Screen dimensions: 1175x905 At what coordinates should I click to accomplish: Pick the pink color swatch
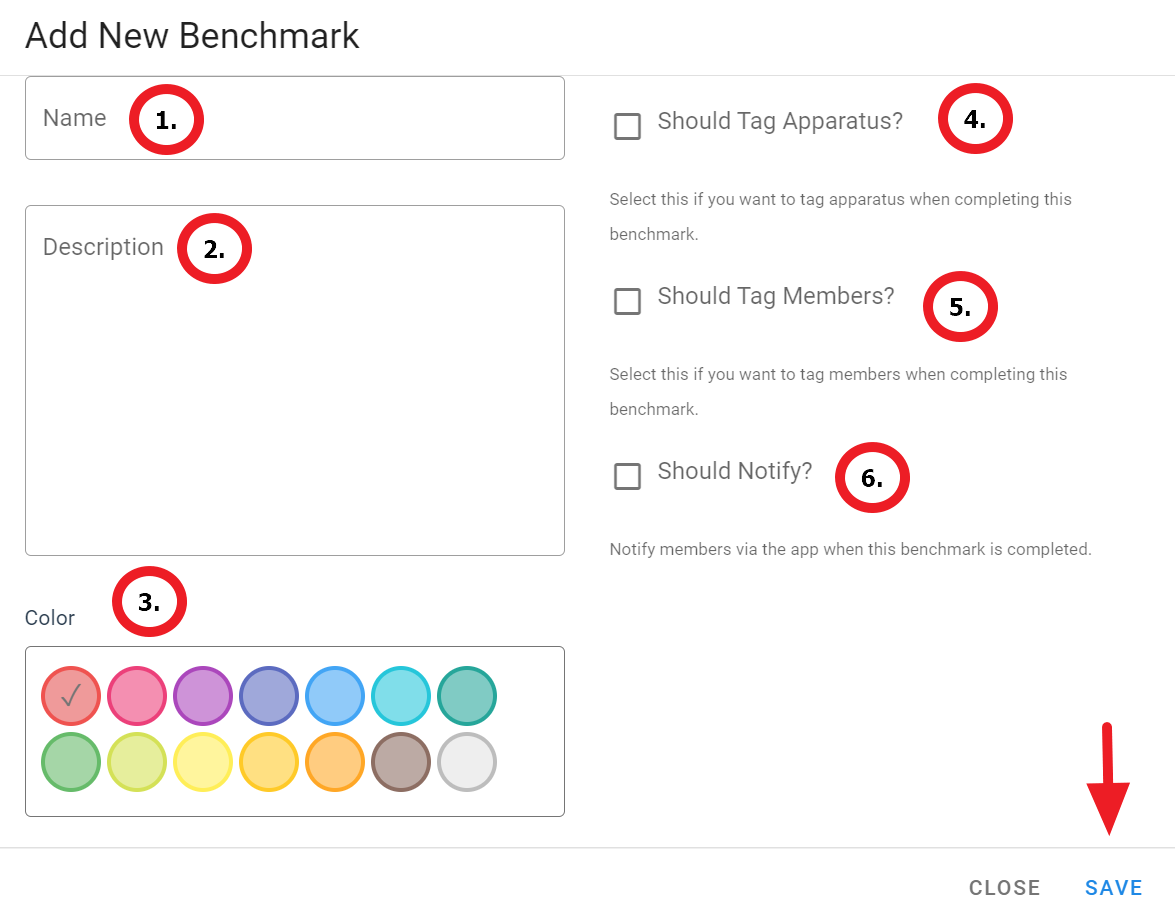tap(137, 695)
